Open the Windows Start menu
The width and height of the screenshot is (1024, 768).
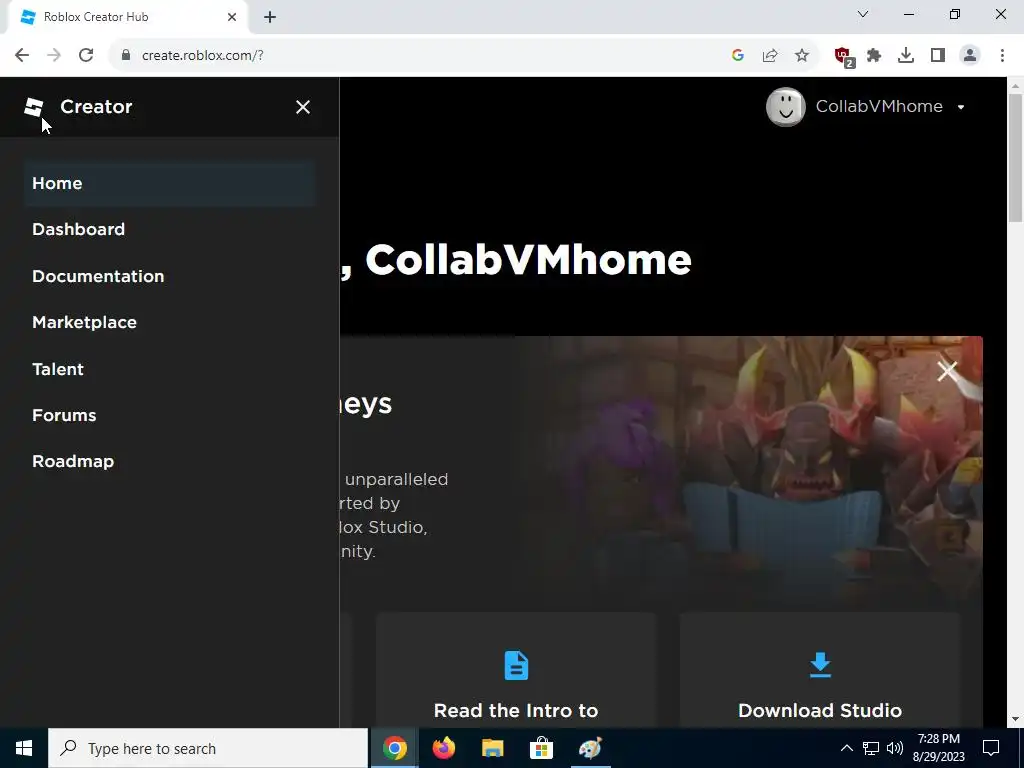(x=24, y=748)
